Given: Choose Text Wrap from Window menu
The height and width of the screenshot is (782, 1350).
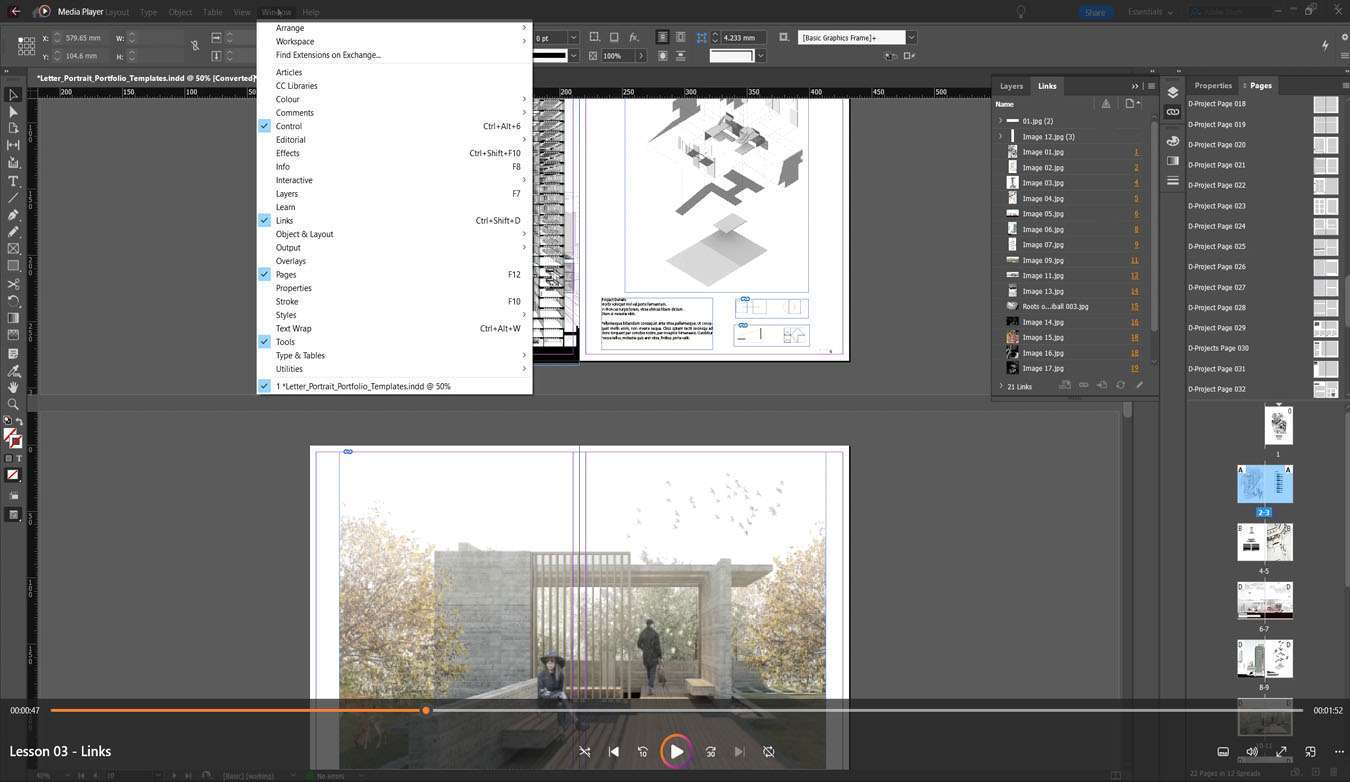Looking at the screenshot, I should (x=394, y=328).
